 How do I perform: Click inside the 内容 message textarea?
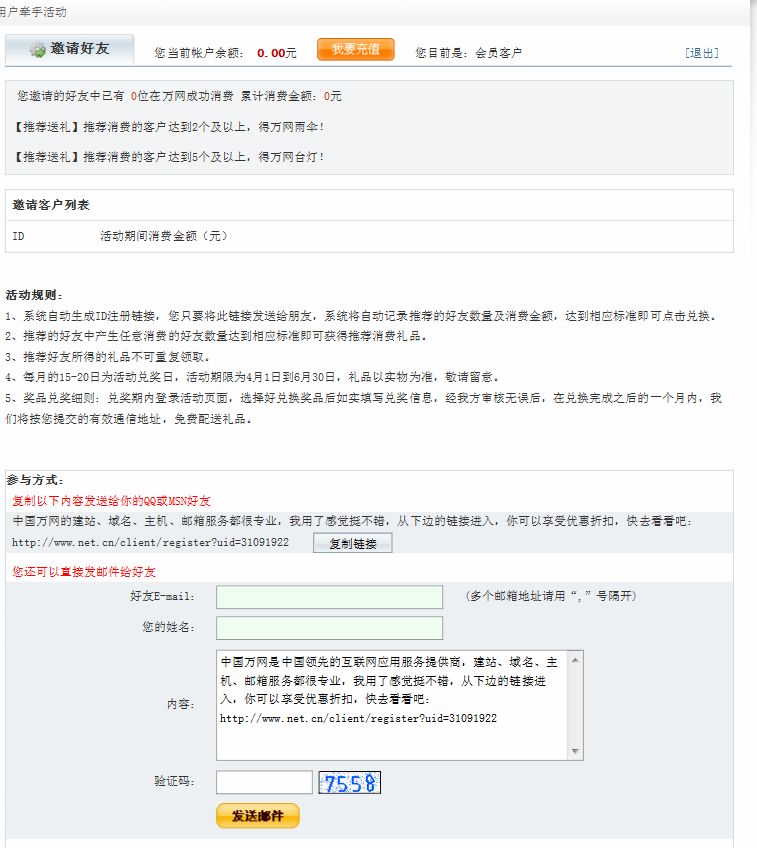(392, 704)
